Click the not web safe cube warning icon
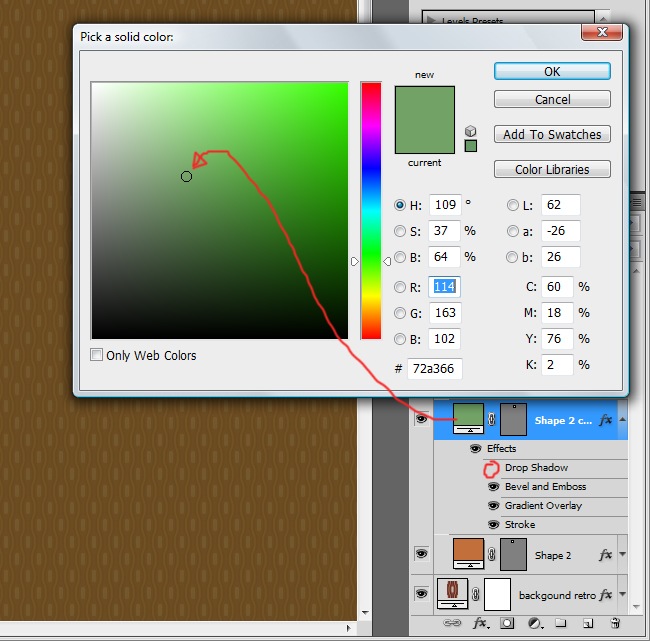Viewport: 650px width, 641px height. click(x=471, y=131)
